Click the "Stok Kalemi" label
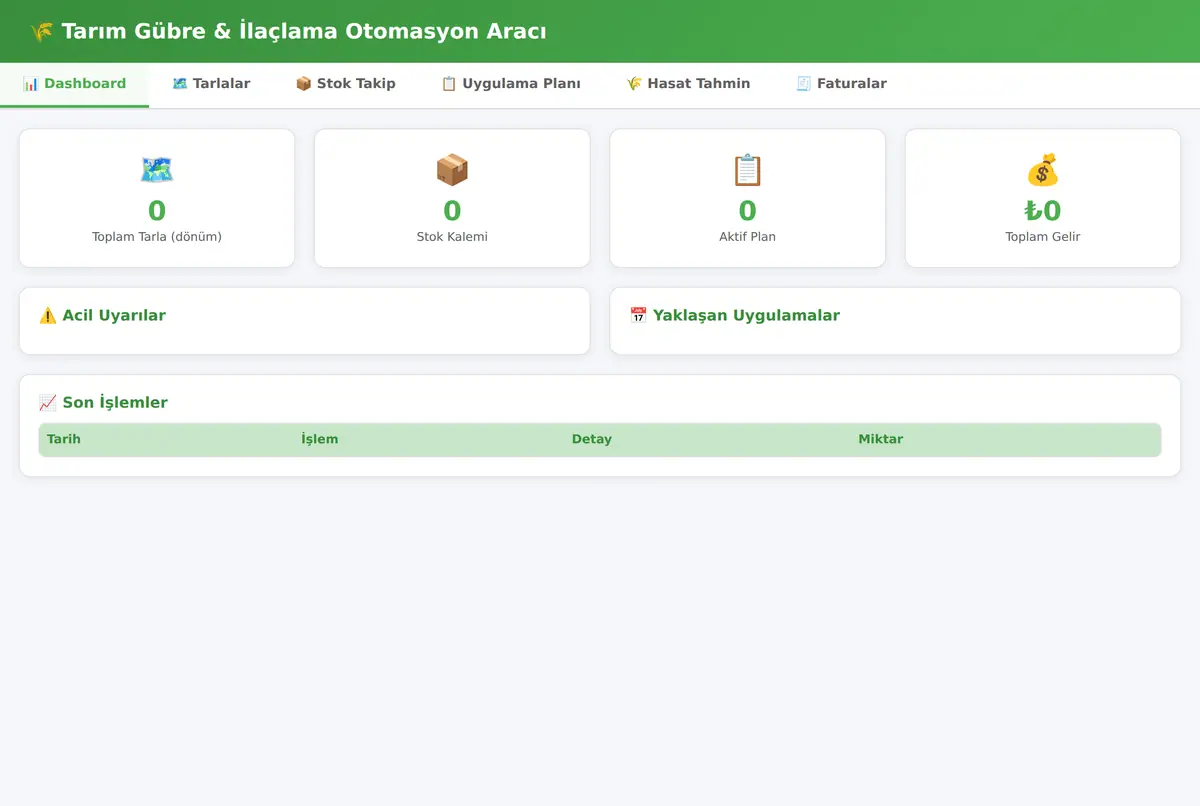1200x806 pixels. (452, 237)
